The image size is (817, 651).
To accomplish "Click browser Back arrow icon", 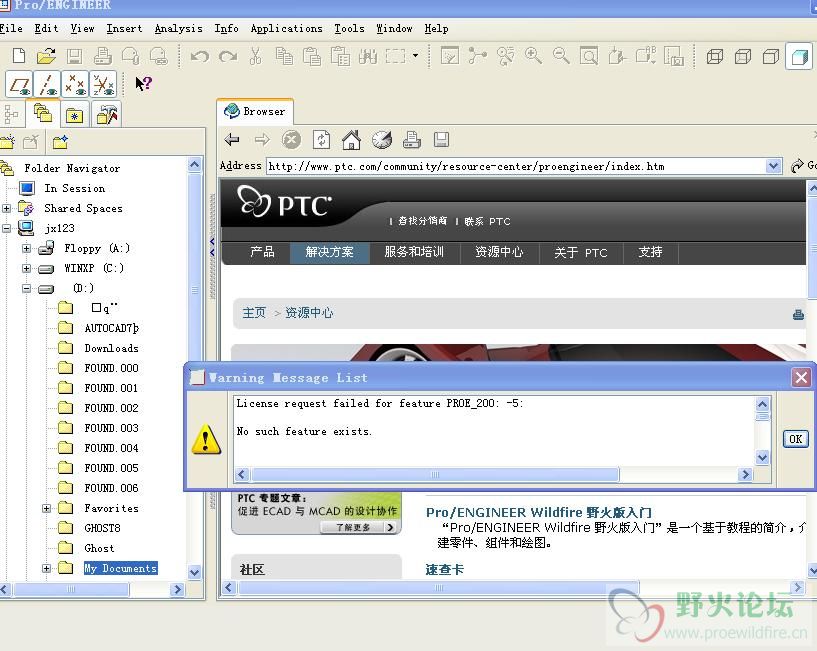I will (232, 139).
